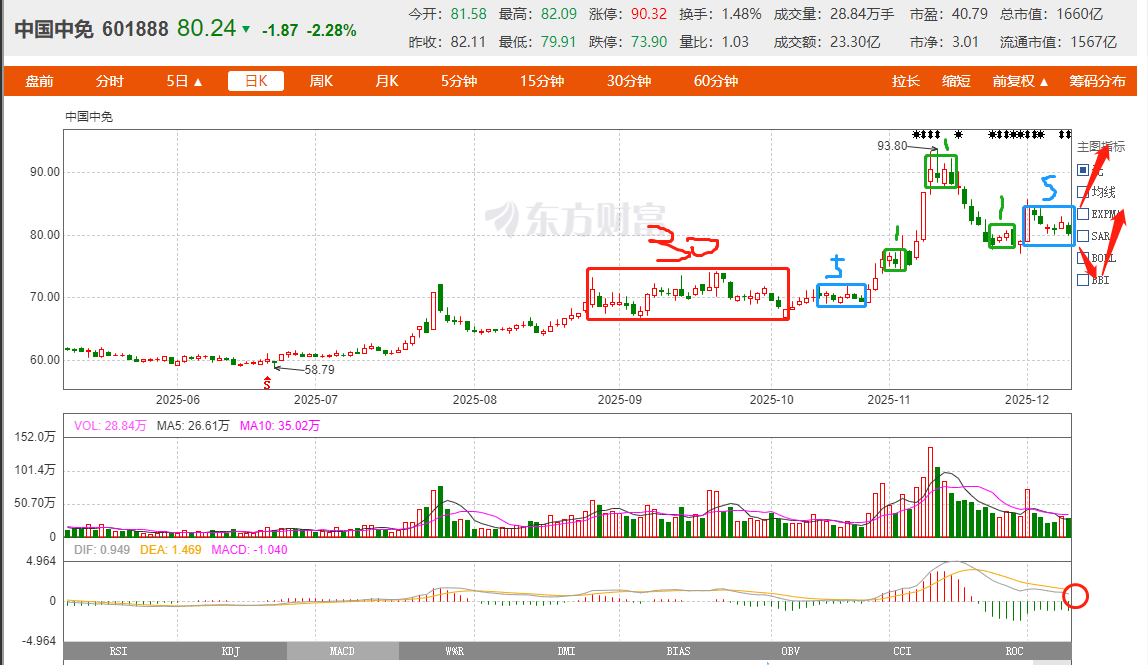The height and width of the screenshot is (665, 1148).
Task: Click the 成交量 value 28.84万手
Action: point(862,14)
